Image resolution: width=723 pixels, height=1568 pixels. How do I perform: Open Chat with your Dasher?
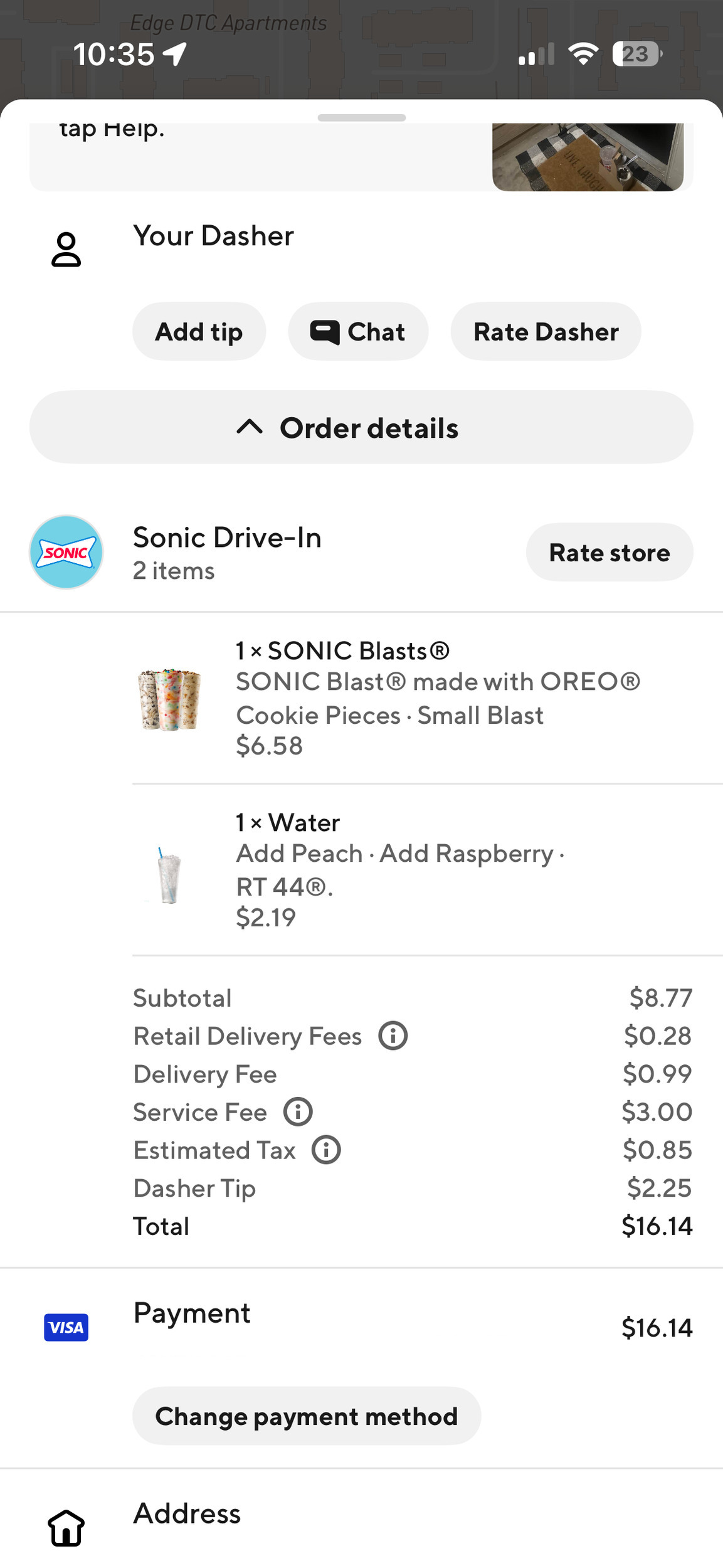[358, 332]
